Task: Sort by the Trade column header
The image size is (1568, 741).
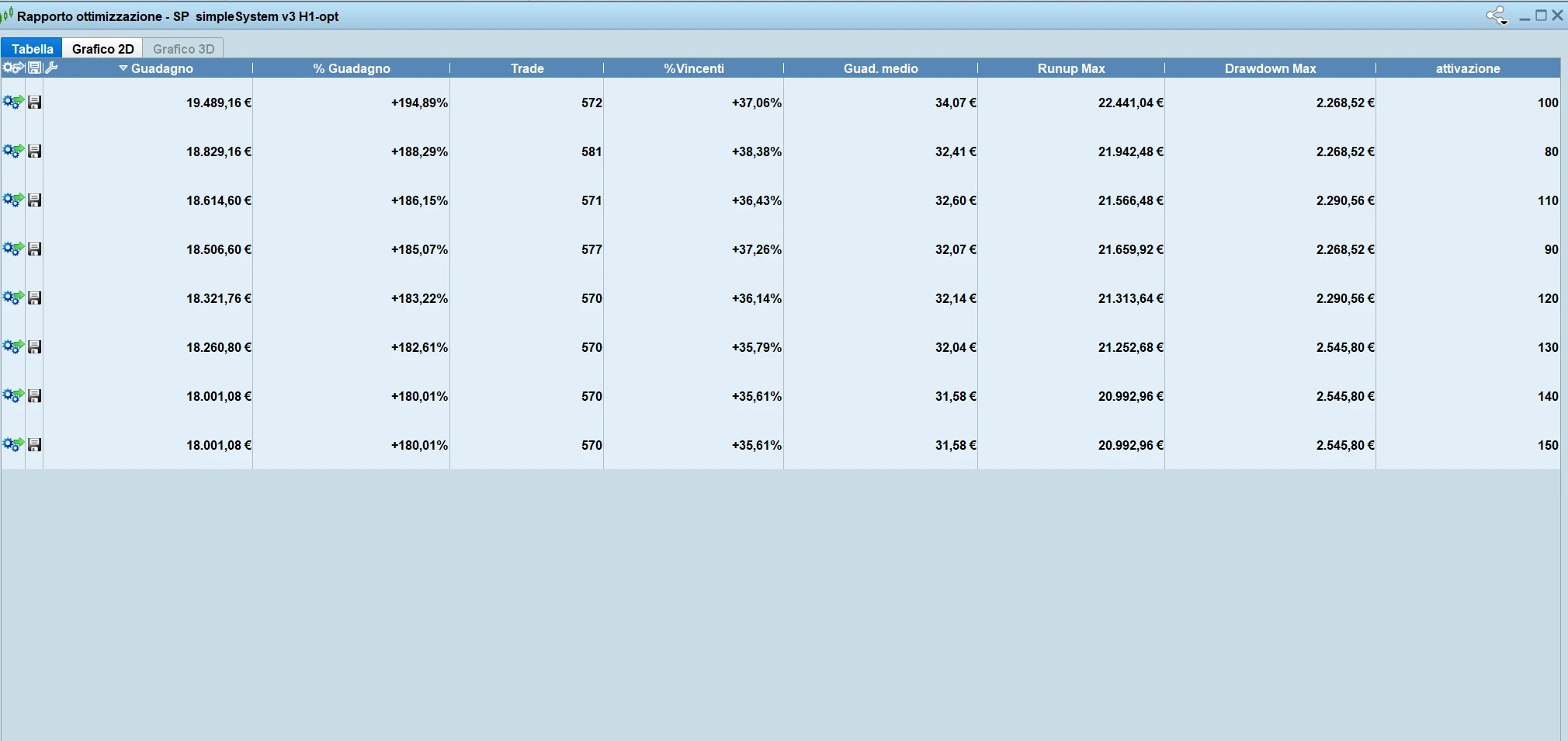Action: click(527, 68)
